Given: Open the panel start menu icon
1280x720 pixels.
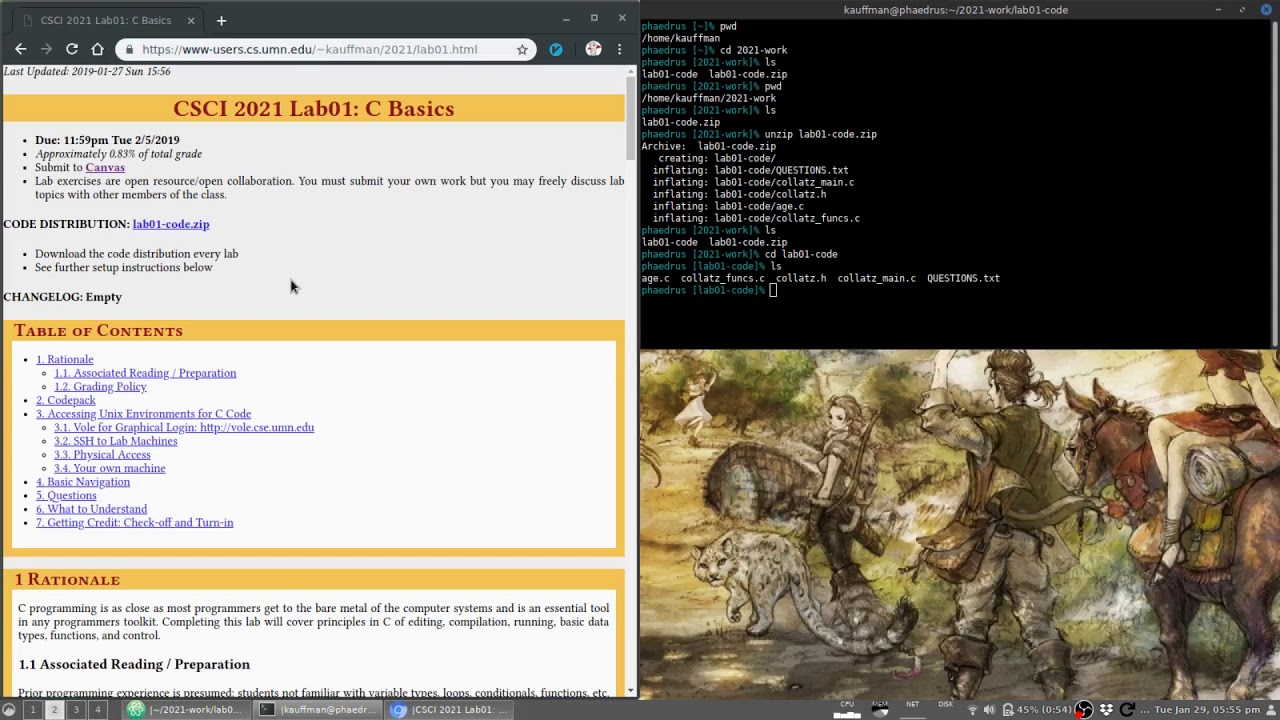Looking at the screenshot, I should (x=9, y=710).
